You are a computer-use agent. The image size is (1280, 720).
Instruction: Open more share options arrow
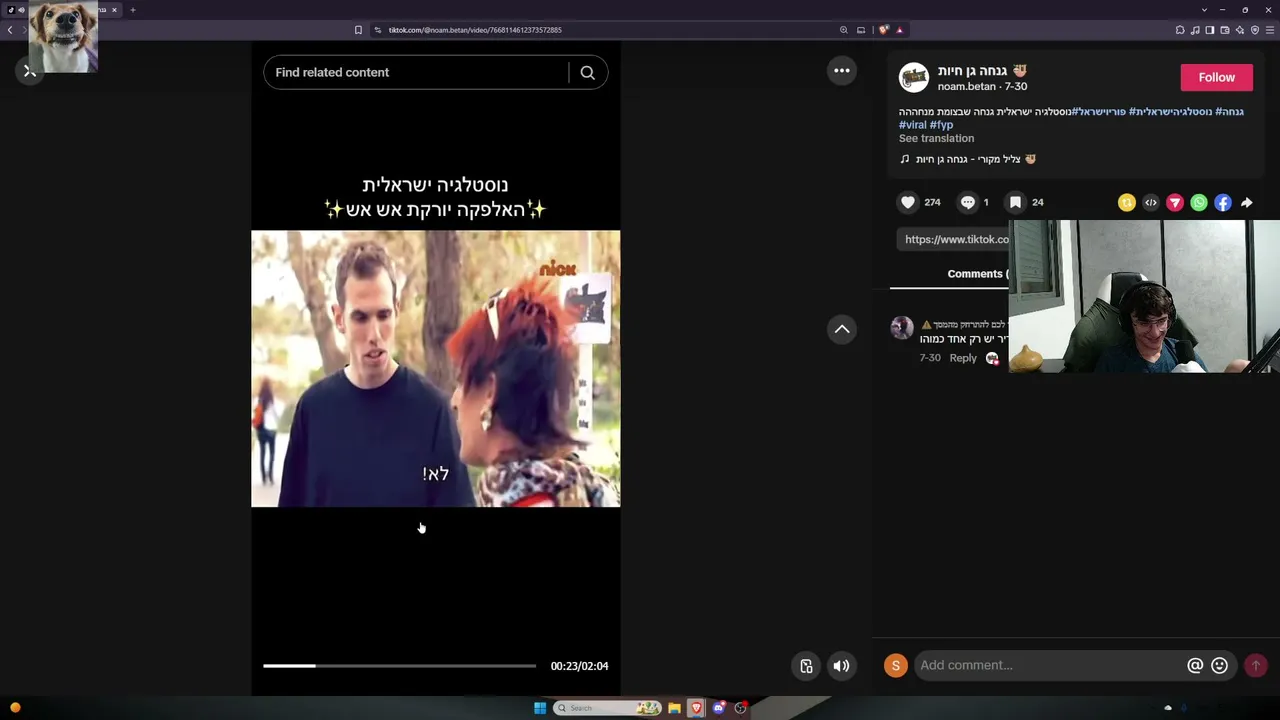tap(1247, 203)
